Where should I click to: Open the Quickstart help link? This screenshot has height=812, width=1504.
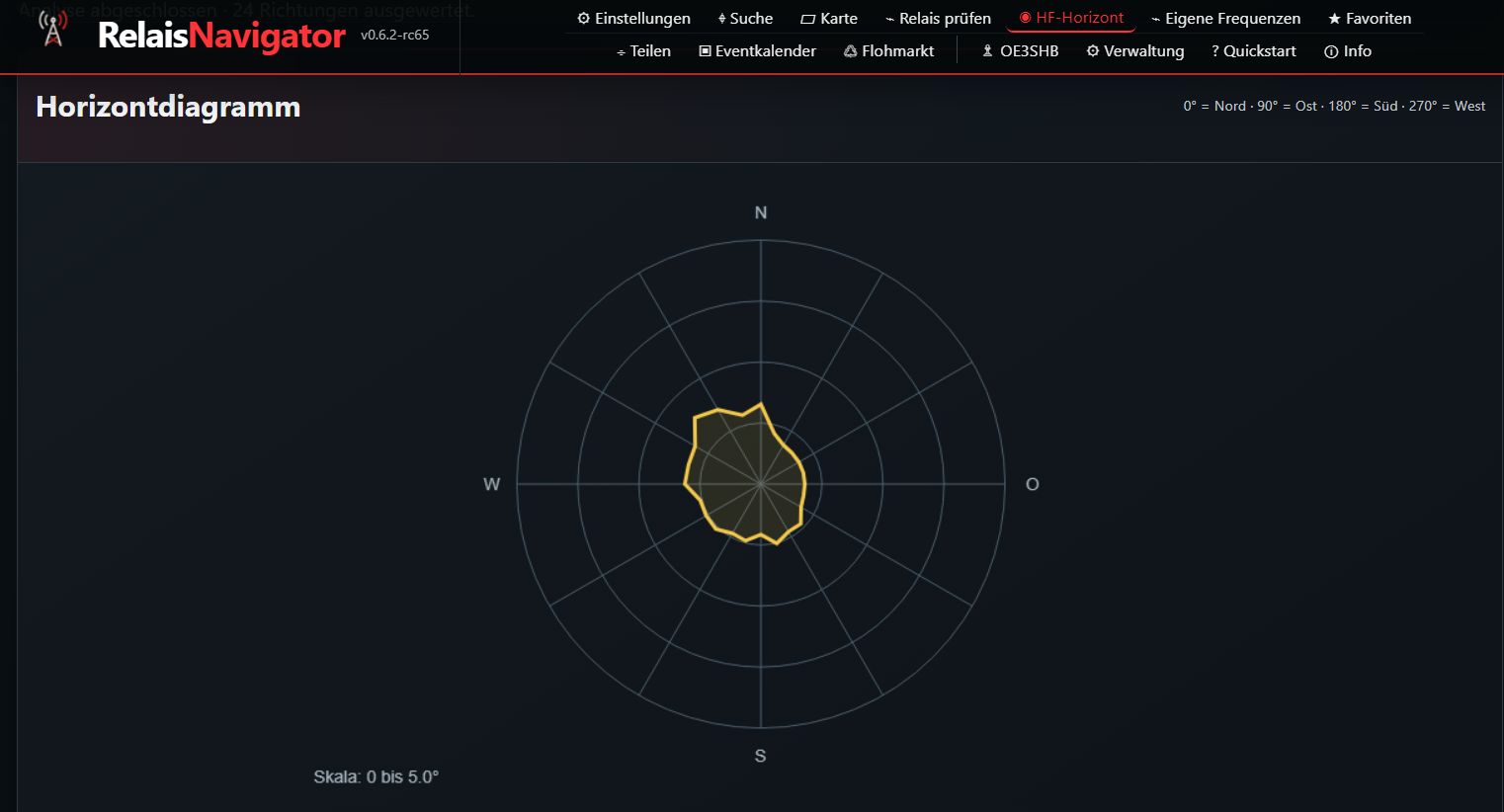pyautogui.click(x=1253, y=51)
